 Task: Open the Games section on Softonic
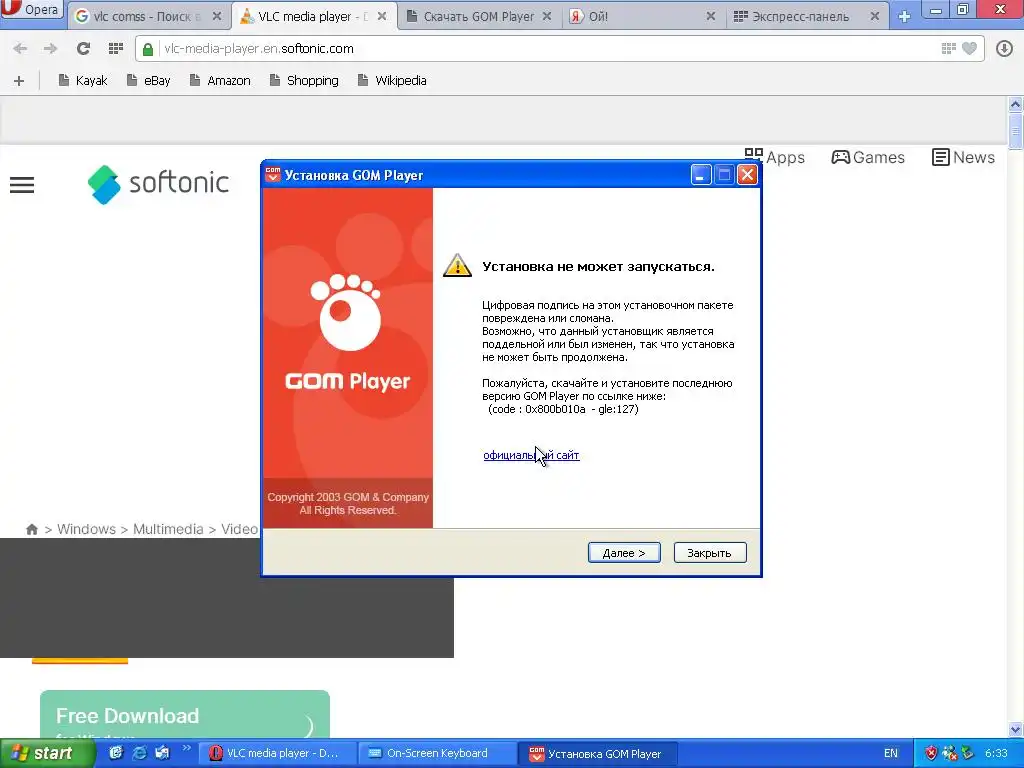pyautogui.click(x=868, y=157)
